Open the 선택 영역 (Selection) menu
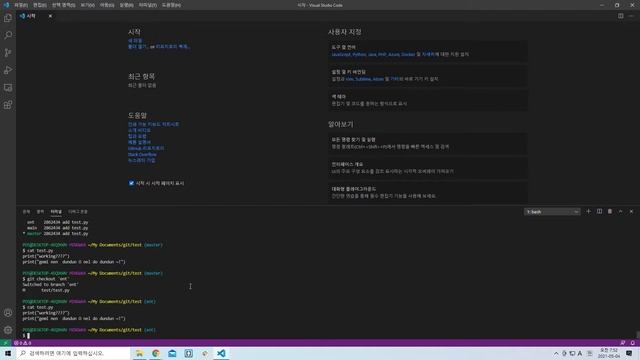This screenshot has width=640, height=360. [x=64, y=5]
